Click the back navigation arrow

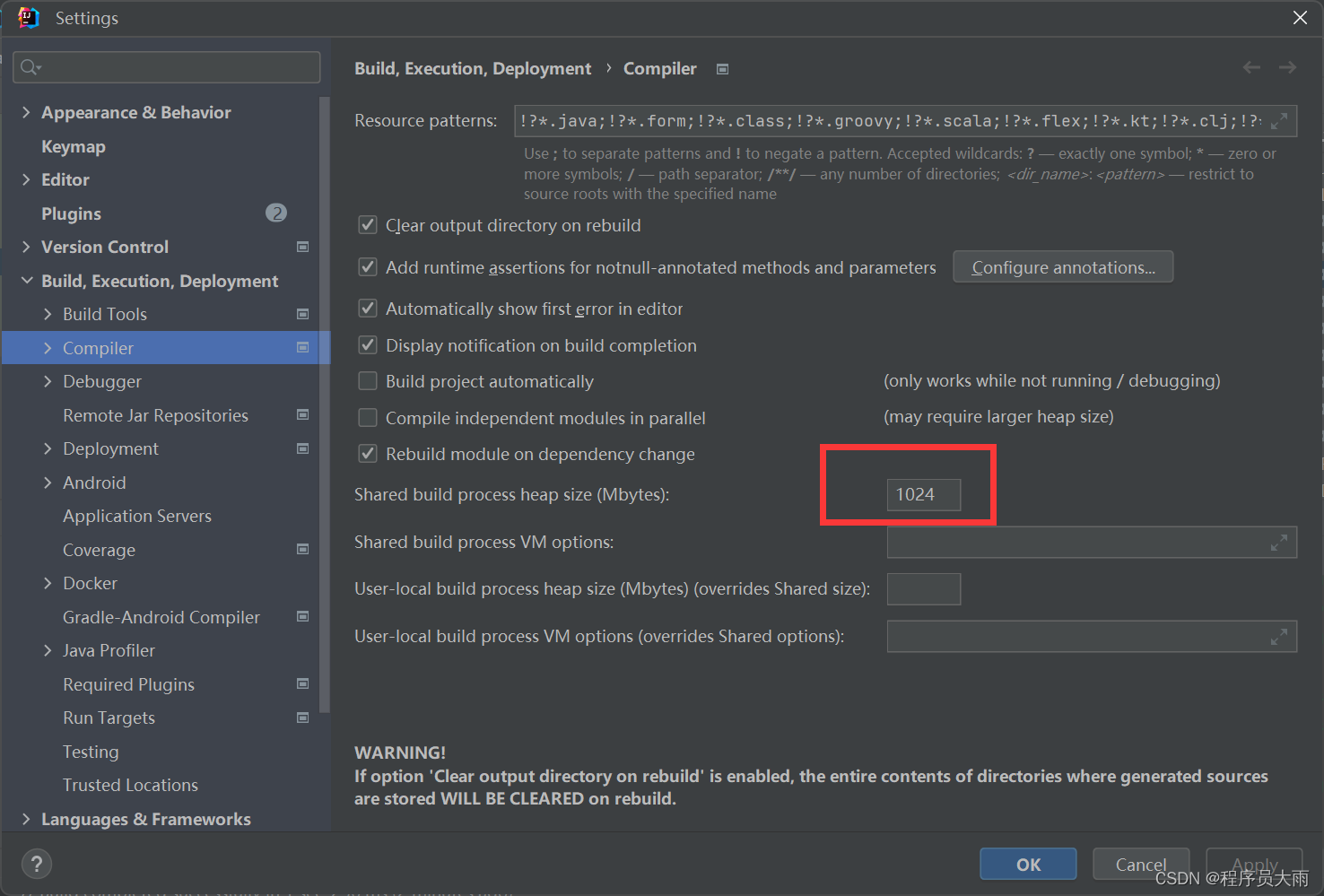[1251, 67]
